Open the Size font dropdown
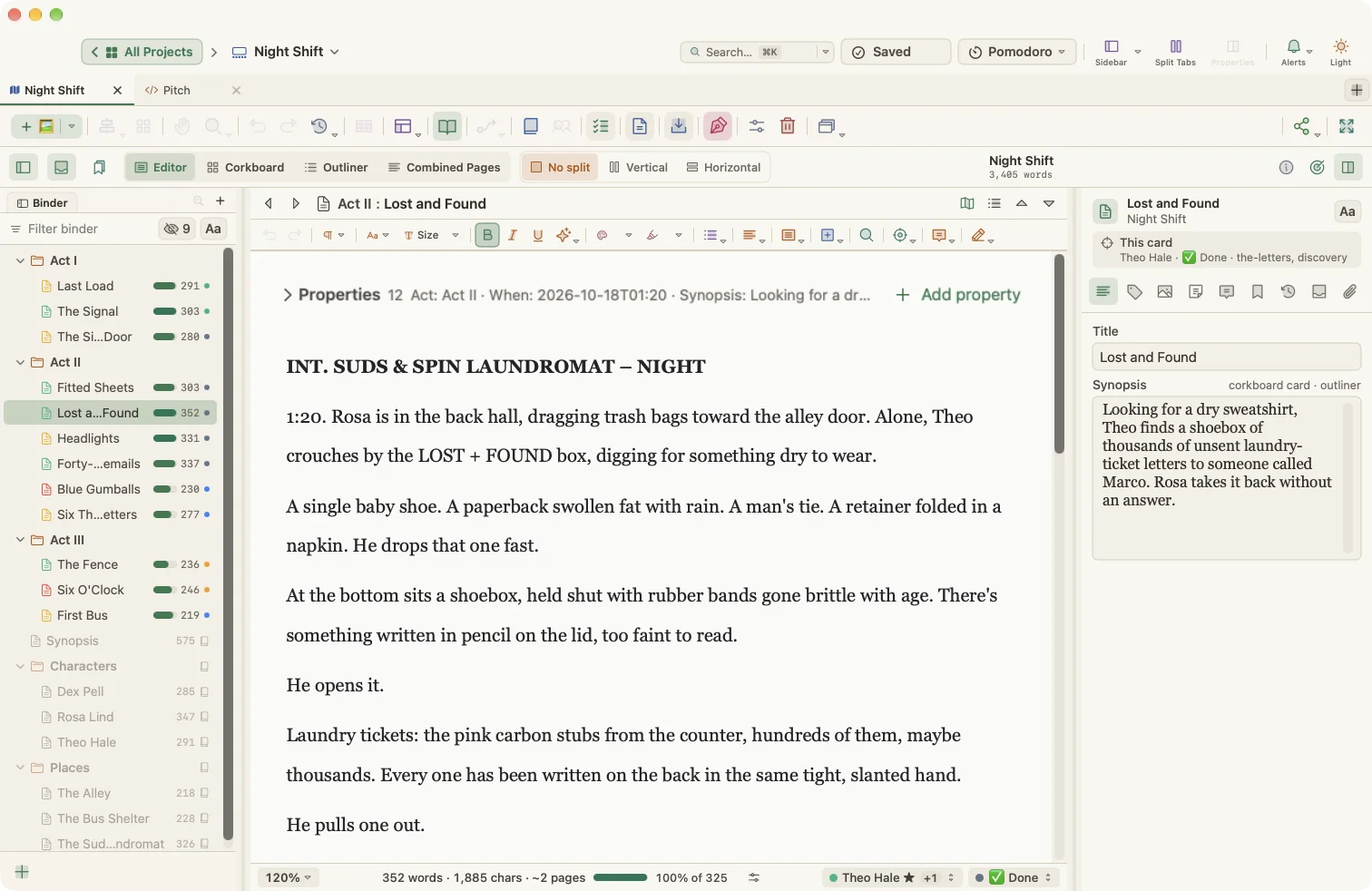The height and width of the screenshot is (891, 1372). tap(431, 235)
